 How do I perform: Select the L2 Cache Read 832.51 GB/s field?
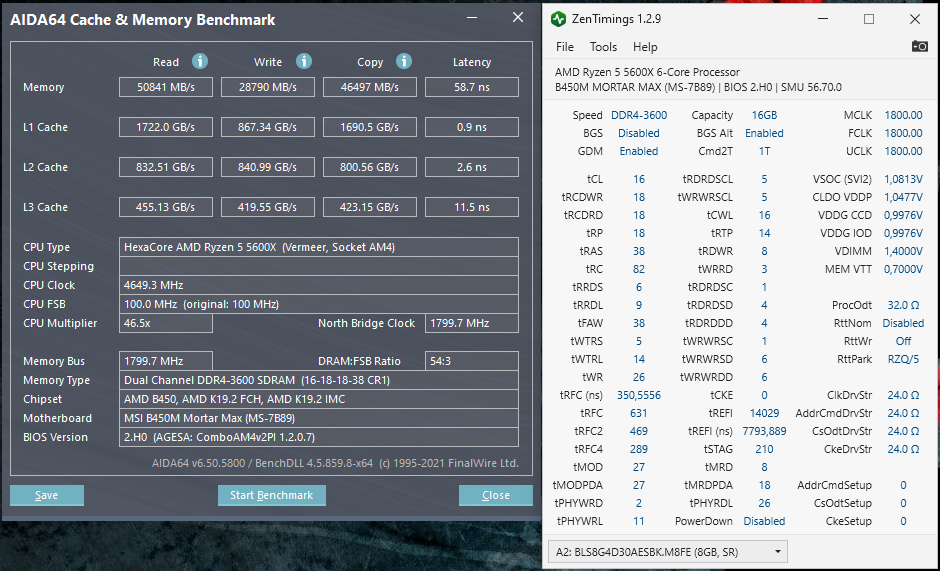coord(165,167)
